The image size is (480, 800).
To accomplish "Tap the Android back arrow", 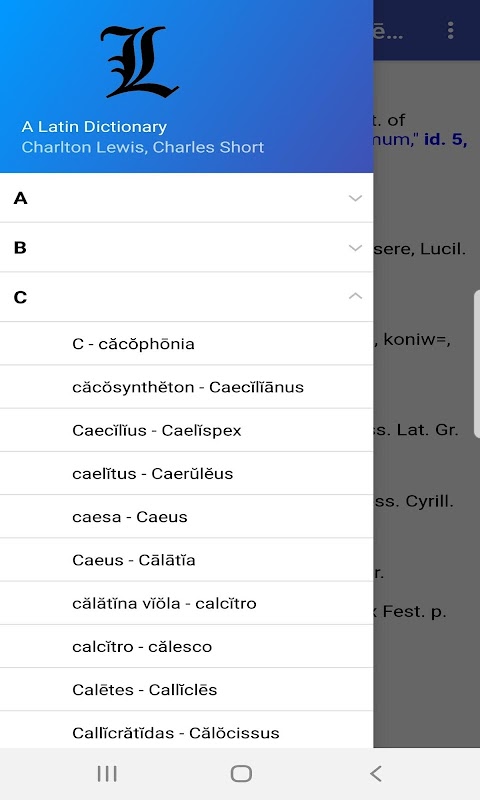I will pos(375,773).
